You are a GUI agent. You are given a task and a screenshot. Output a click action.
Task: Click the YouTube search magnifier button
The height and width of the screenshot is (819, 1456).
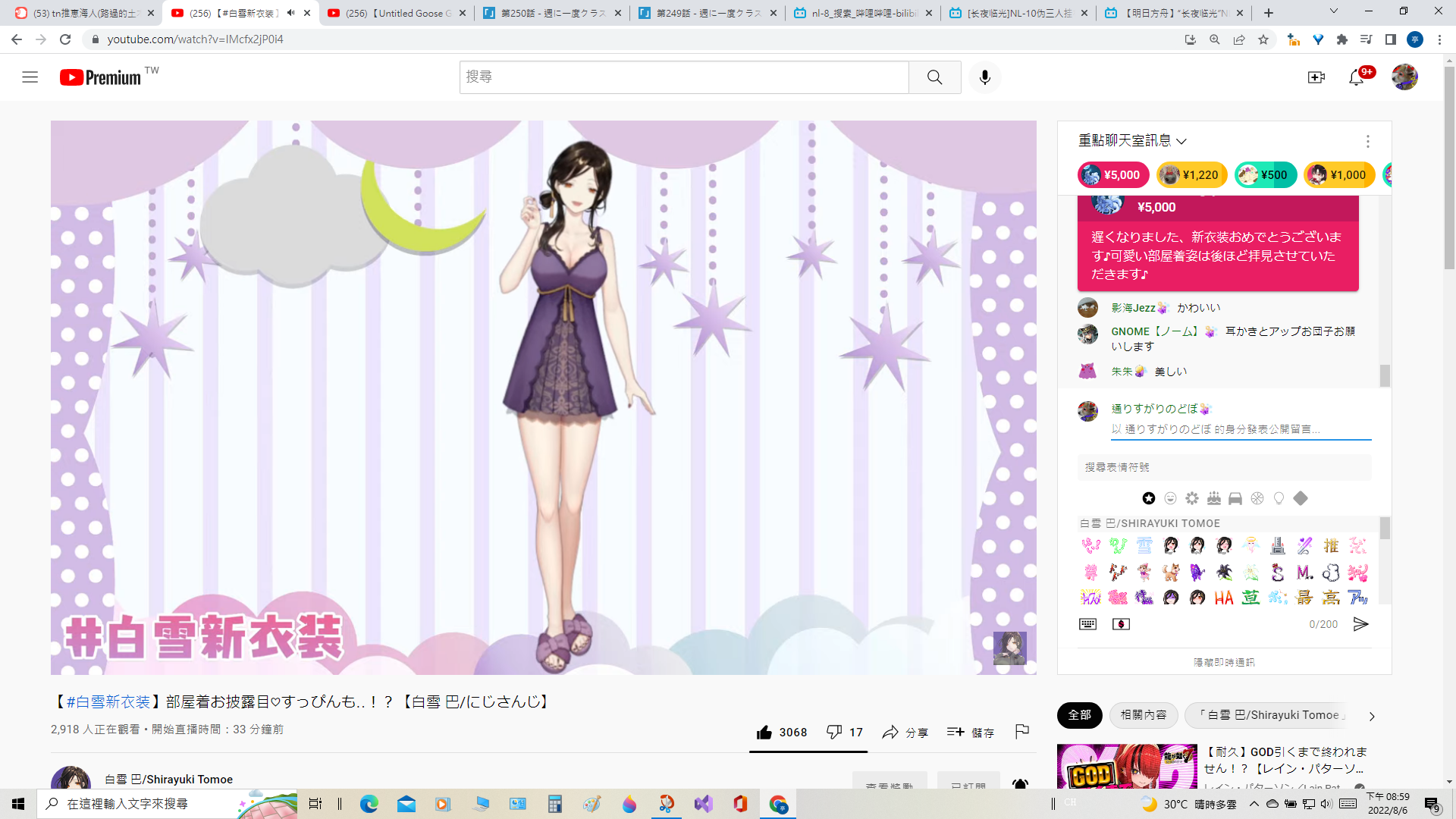coord(934,77)
